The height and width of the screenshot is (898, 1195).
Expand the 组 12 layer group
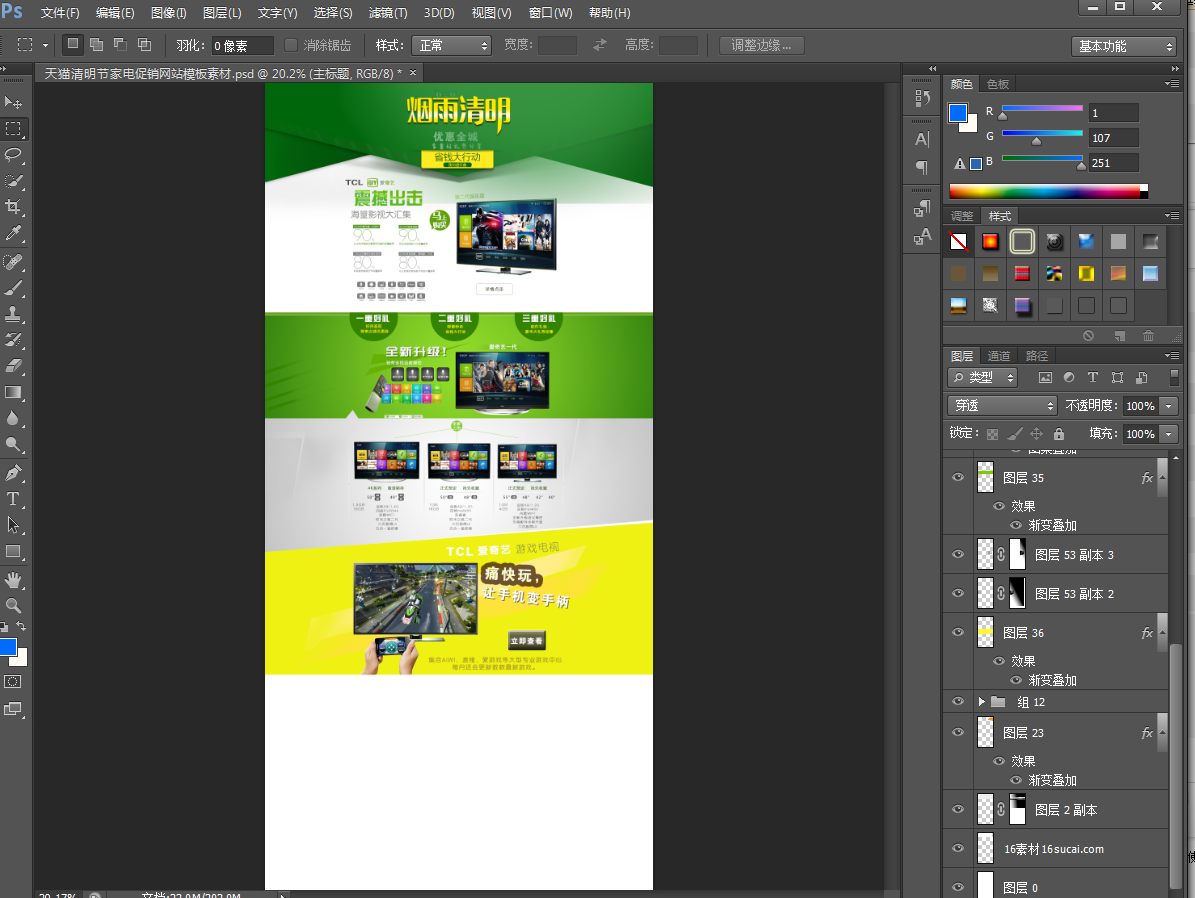click(982, 702)
